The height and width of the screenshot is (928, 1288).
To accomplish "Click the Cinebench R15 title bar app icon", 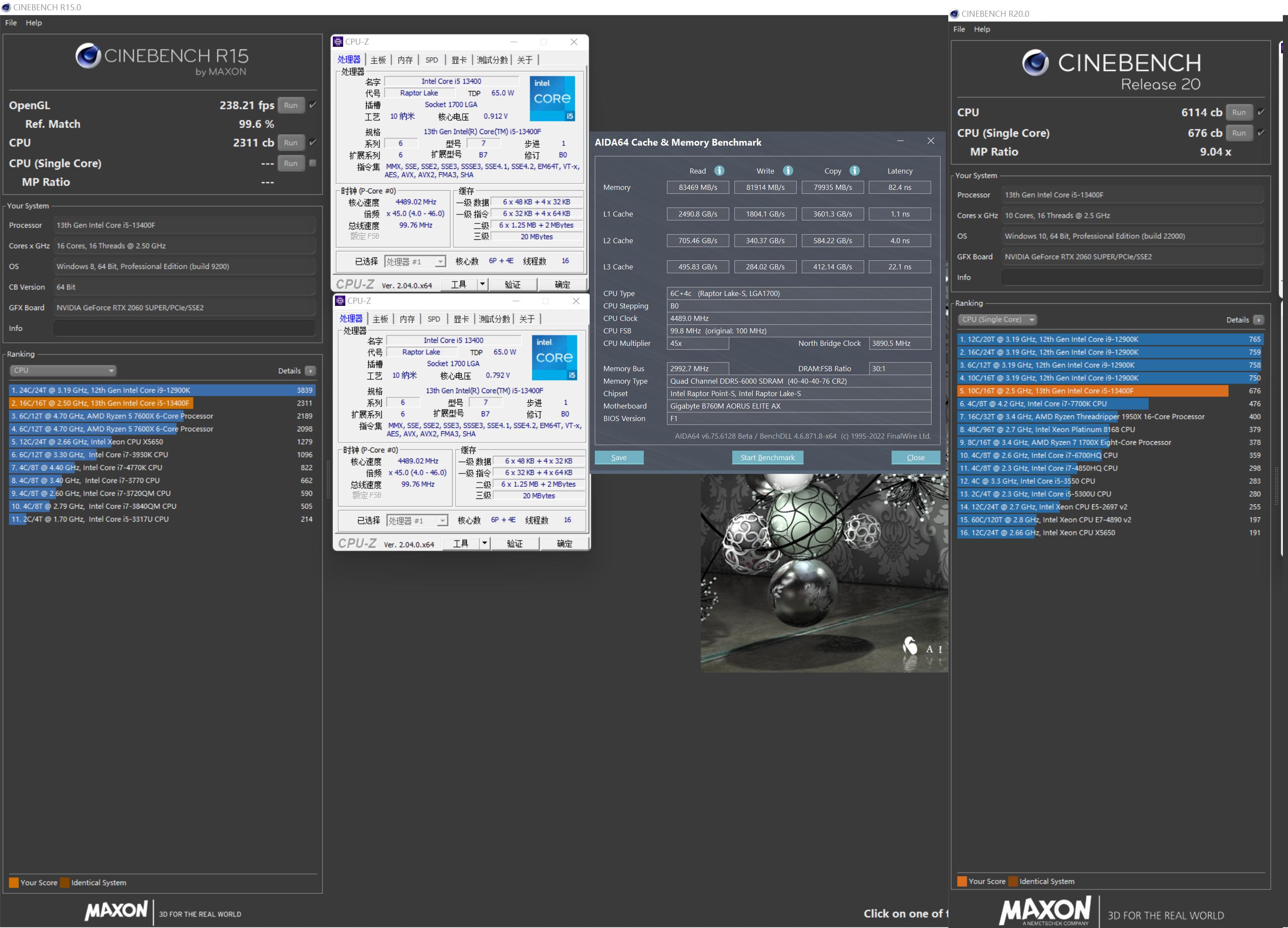I will pyautogui.click(x=6, y=7).
